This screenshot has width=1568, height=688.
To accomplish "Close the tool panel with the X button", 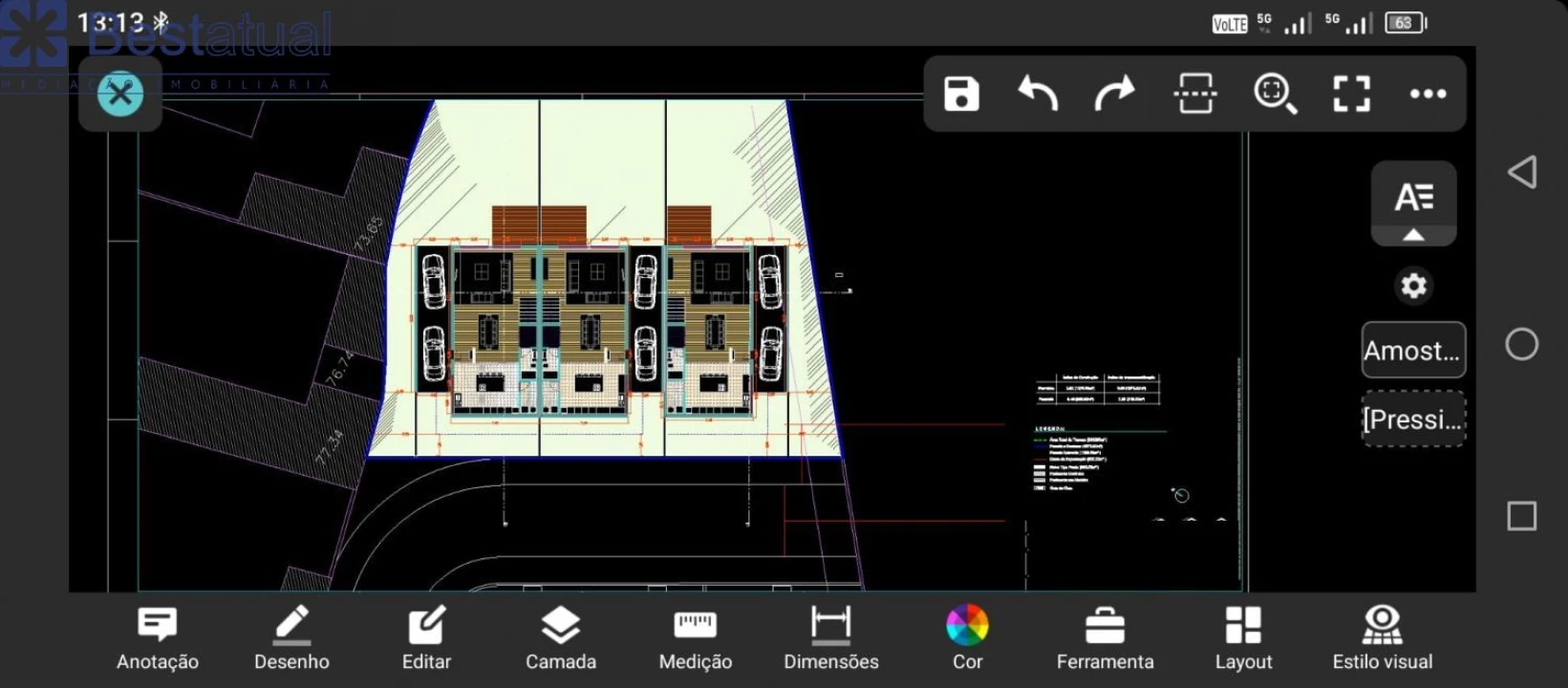I will 120,94.
